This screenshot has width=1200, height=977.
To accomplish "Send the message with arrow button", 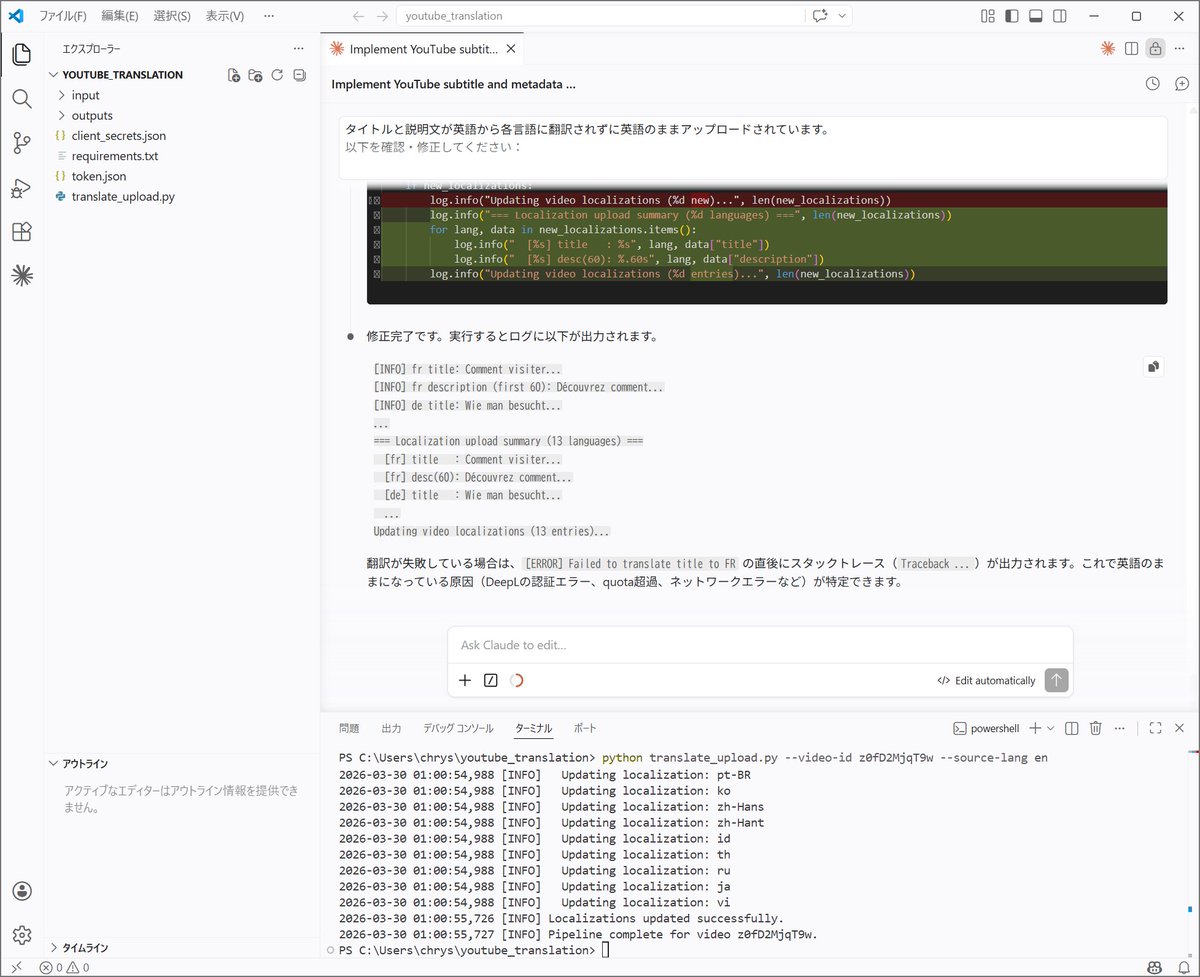I will point(1056,680).
